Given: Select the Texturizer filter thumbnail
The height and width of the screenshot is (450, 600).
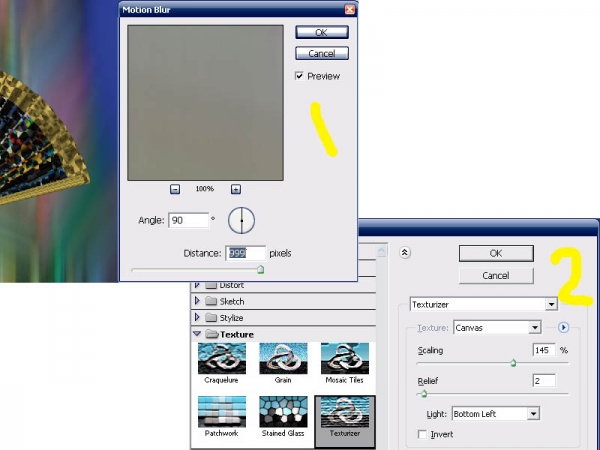Looking at the screenshot, I should pyautogui.click(x=345, y=421).
